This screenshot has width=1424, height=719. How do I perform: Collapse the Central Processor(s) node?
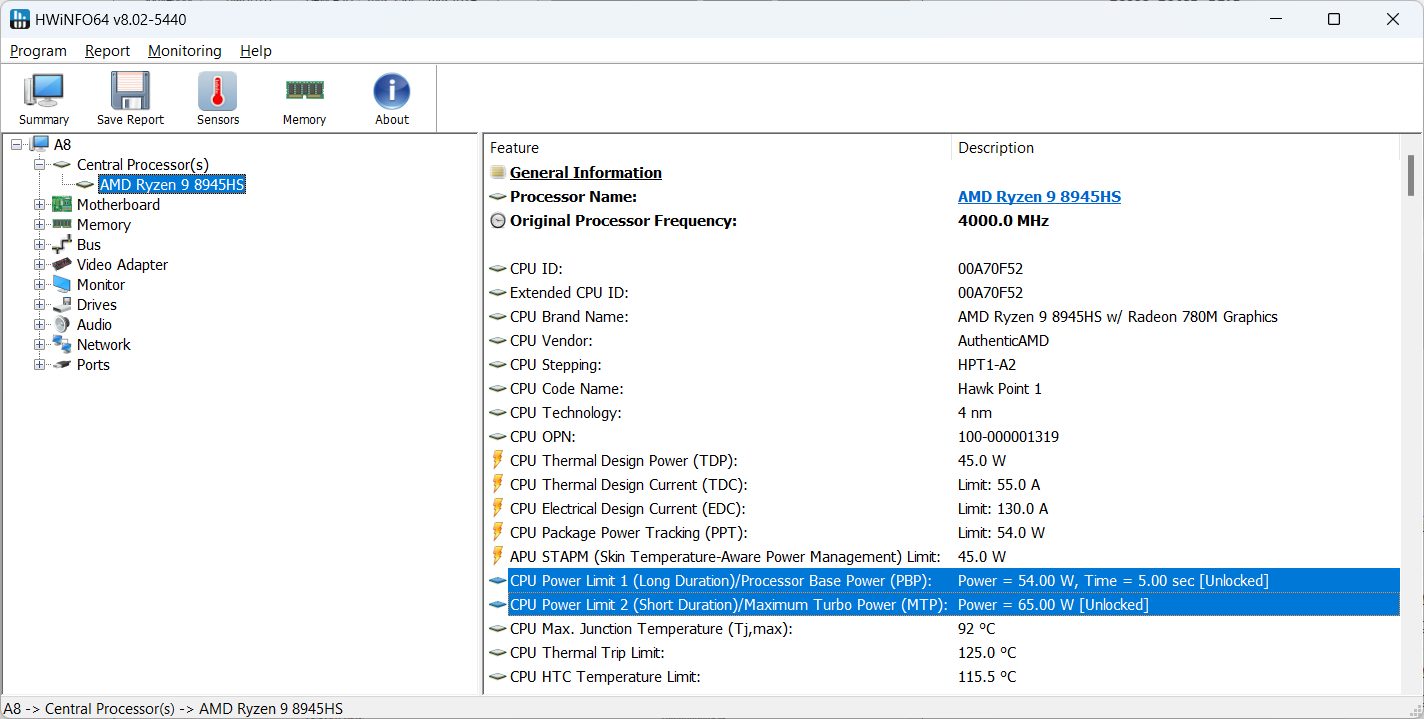pos(40,164)
